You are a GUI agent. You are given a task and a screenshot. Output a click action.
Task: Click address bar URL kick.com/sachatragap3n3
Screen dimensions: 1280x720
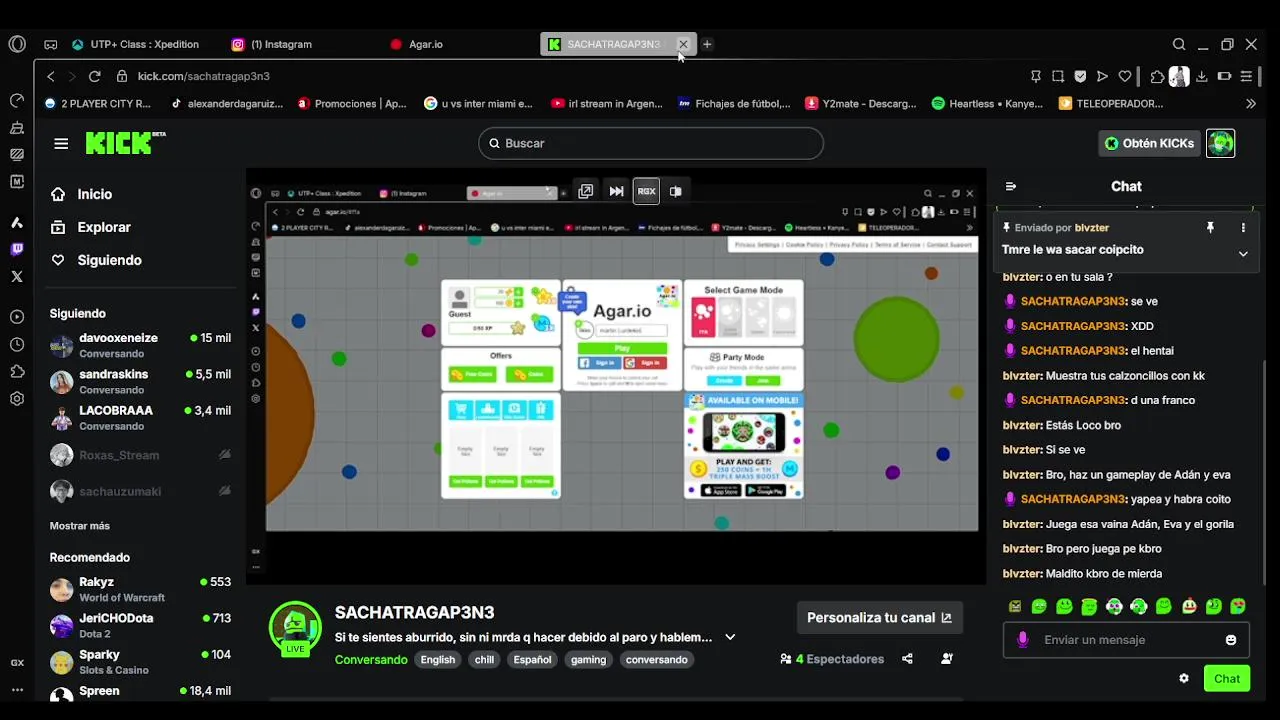pyautogui.click(x=204, y=76)
